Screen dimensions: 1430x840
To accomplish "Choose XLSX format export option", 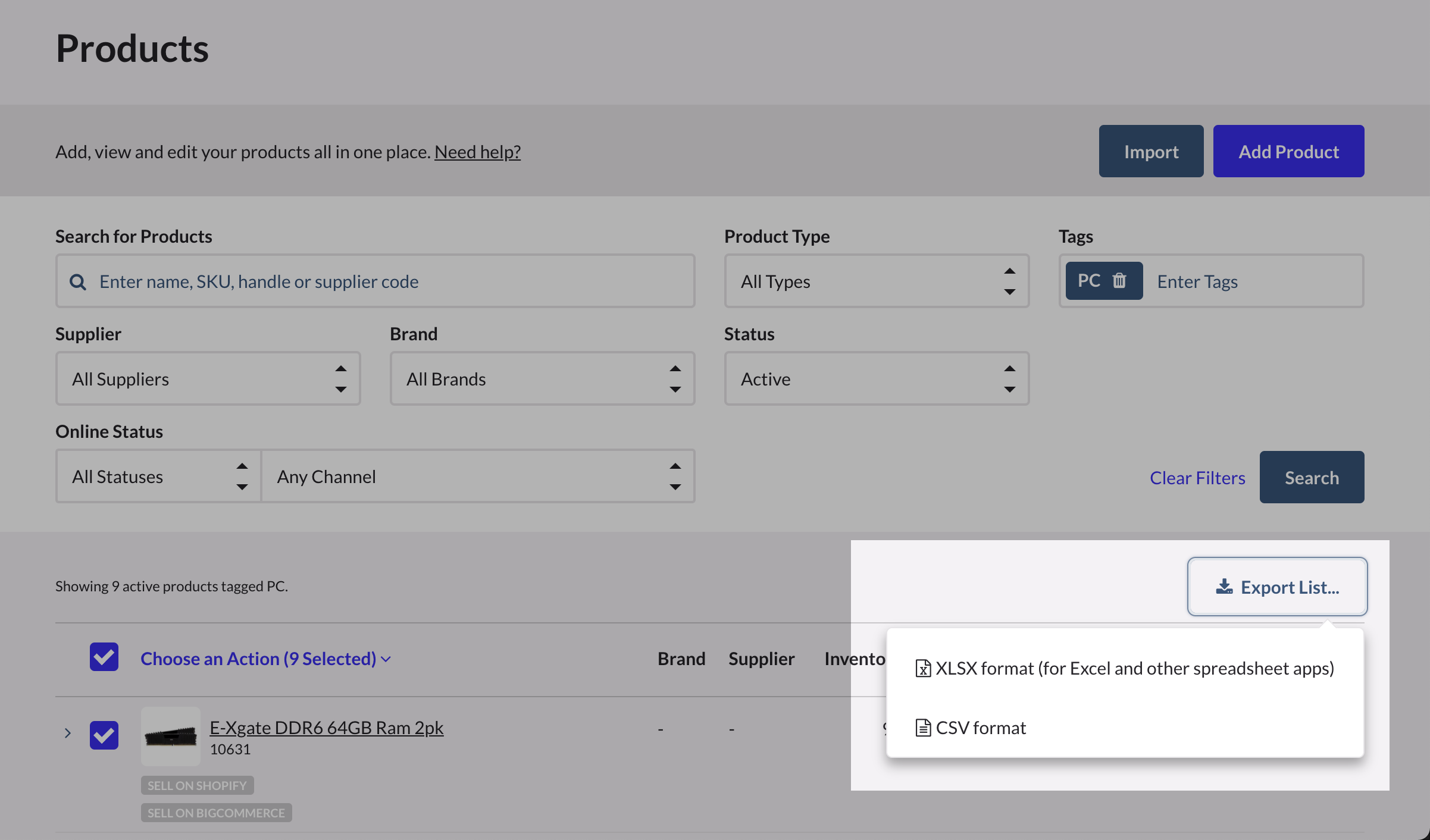I will (x=1134, y=668).
